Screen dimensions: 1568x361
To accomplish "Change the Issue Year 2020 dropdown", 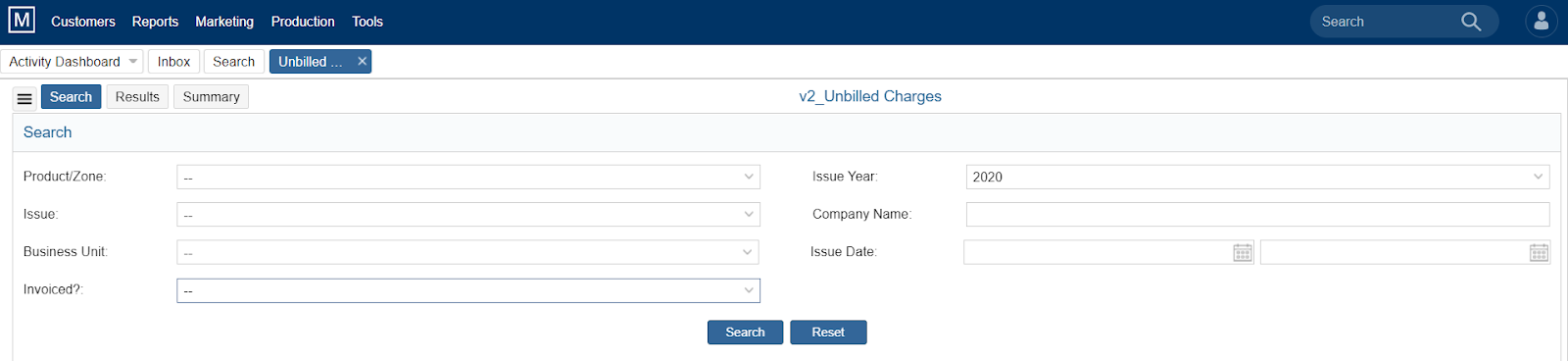I will tap(1258, 177).
